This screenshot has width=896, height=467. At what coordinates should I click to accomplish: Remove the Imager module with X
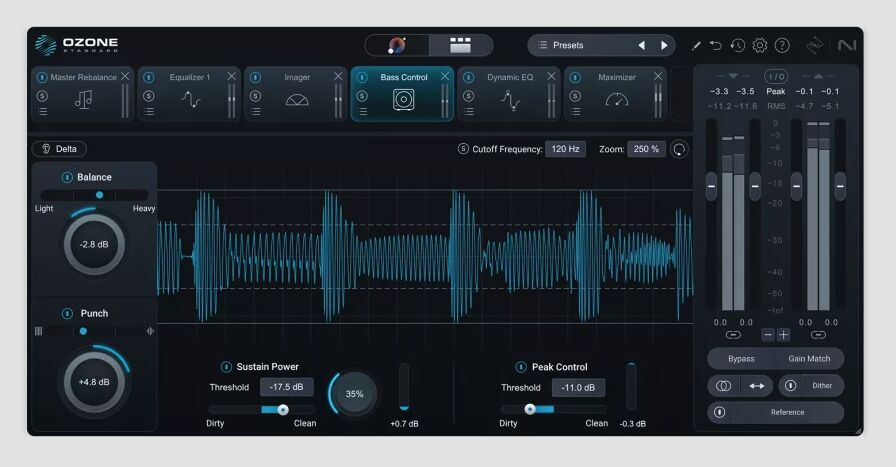[339, 76]
